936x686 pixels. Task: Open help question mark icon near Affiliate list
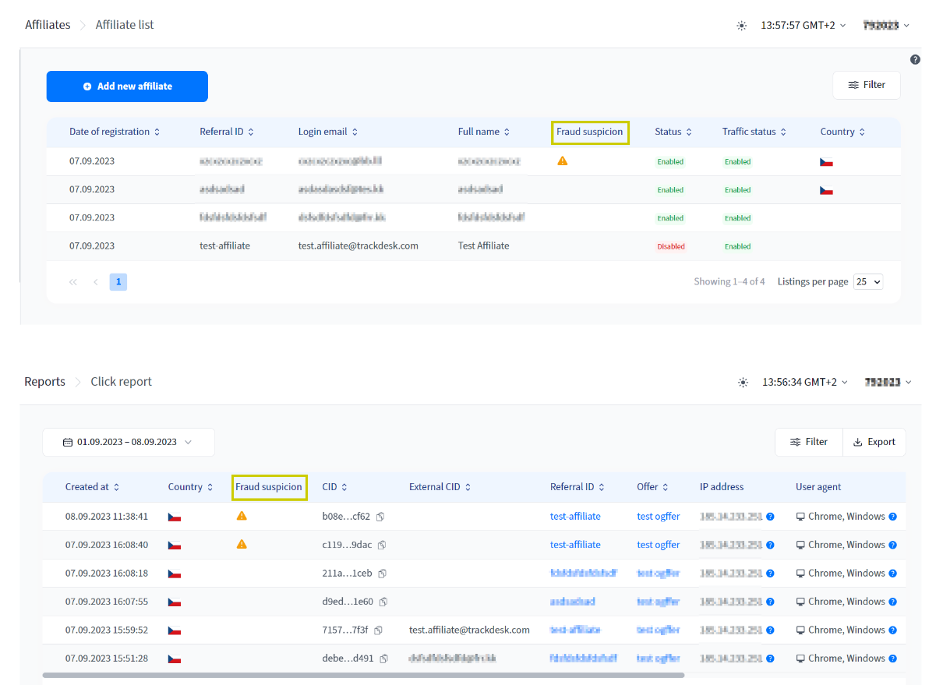tap(915, 59)
